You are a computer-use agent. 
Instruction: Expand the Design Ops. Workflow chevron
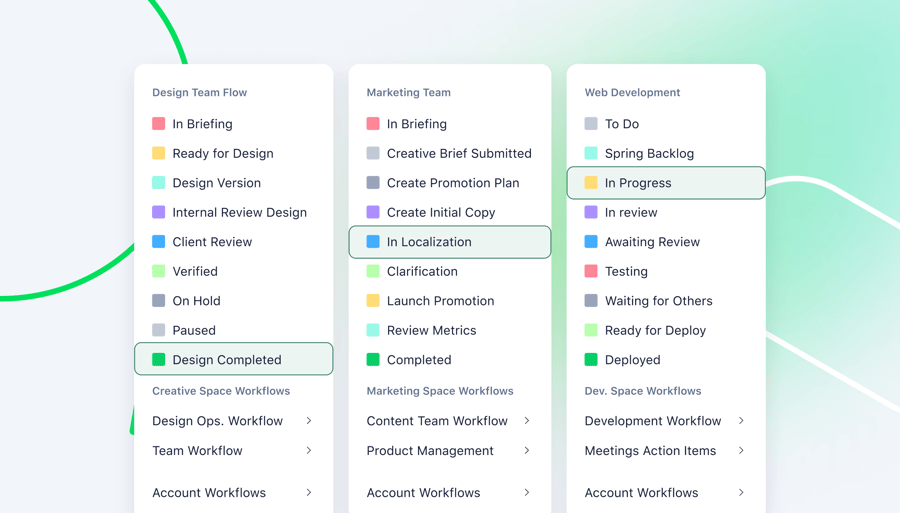[x=309, y=421]
